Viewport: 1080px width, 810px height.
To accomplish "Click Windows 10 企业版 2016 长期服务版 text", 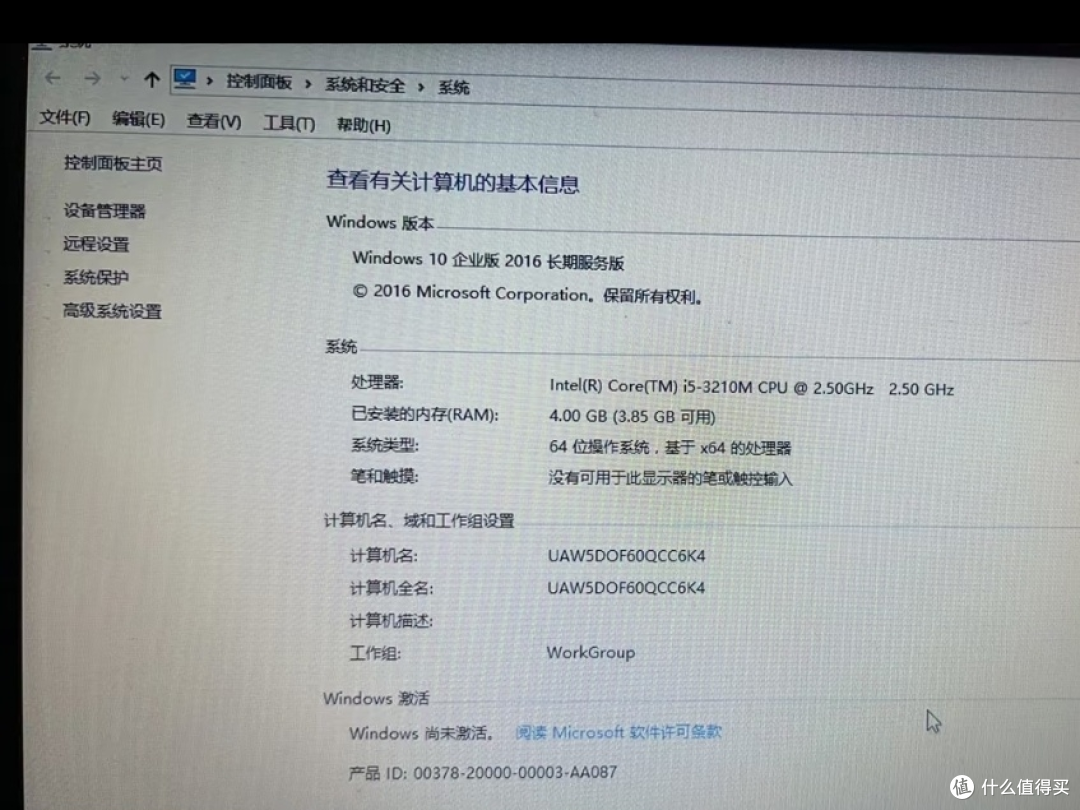I will (488, 260).
